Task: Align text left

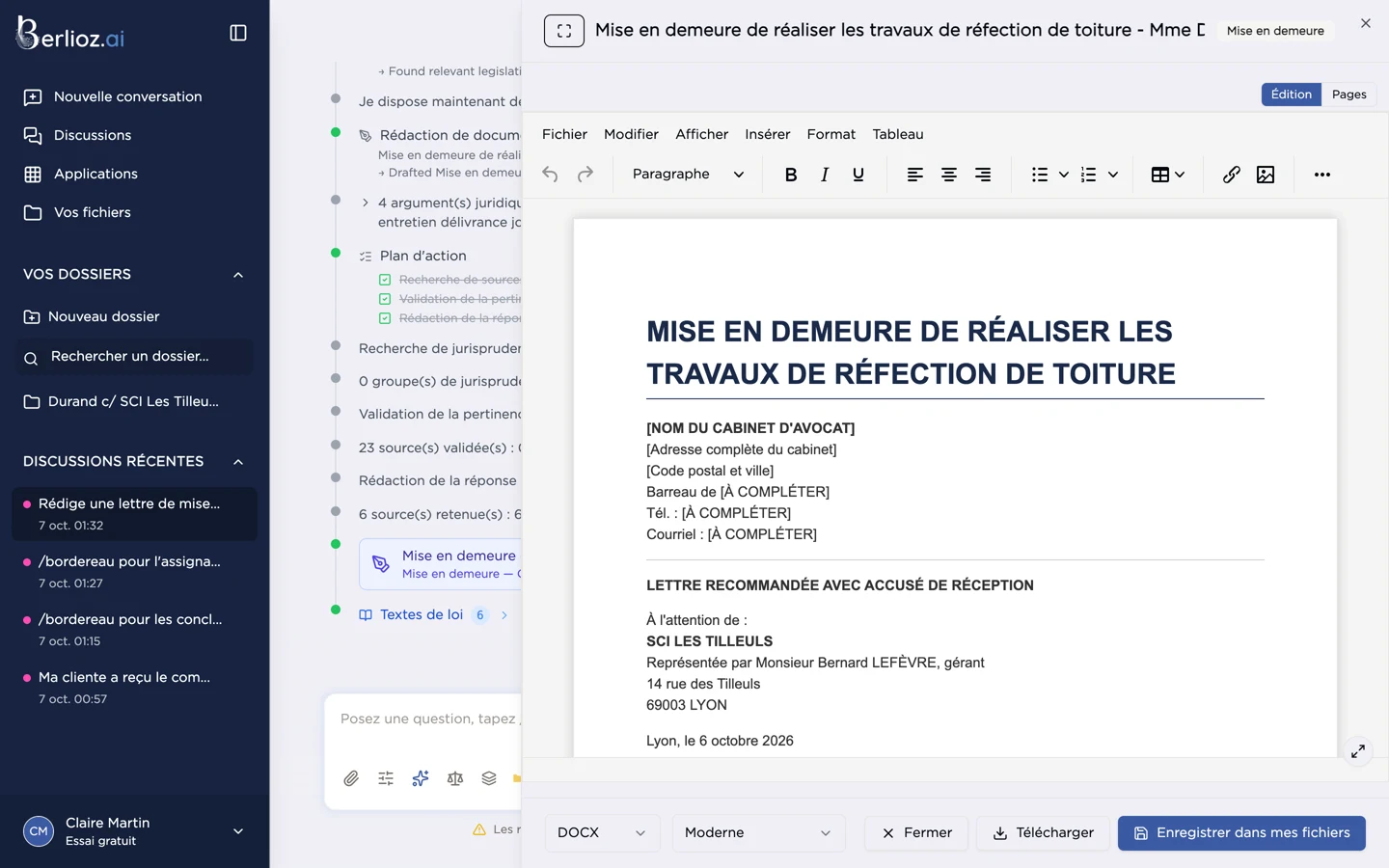Action: [x=915, y=175]
